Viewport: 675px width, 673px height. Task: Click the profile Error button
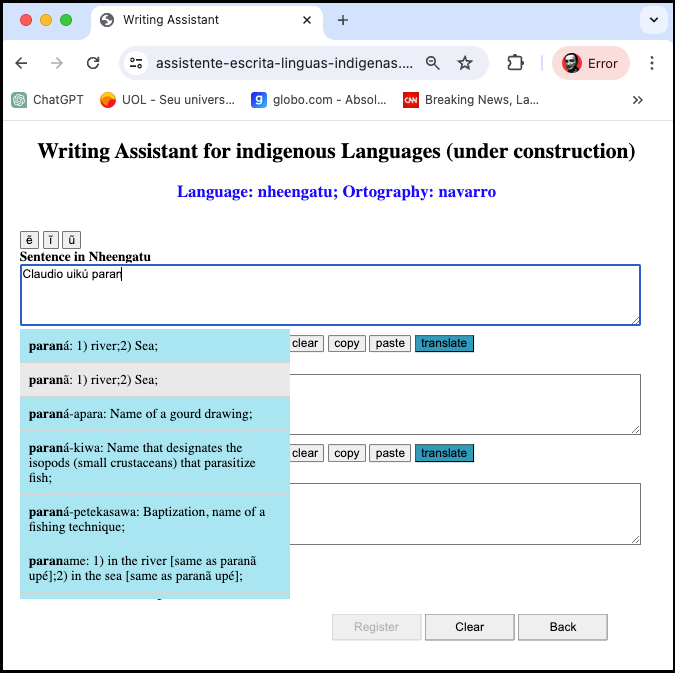[591, 63]
